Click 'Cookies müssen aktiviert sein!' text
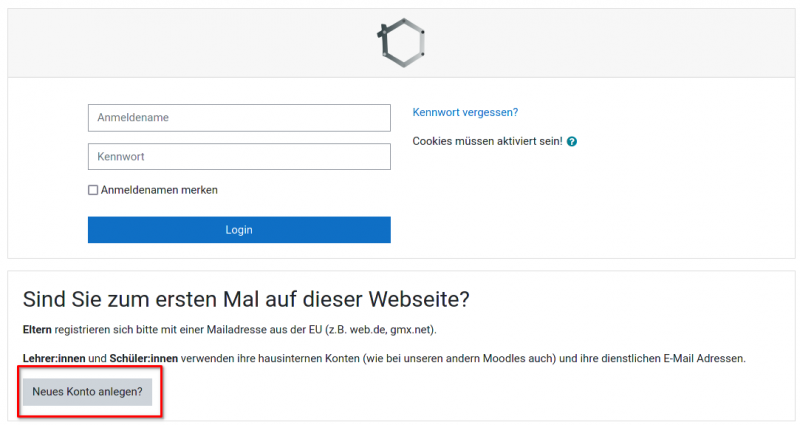Image resolution: width=800 pixels, height=425 pixels. point(487,142)
